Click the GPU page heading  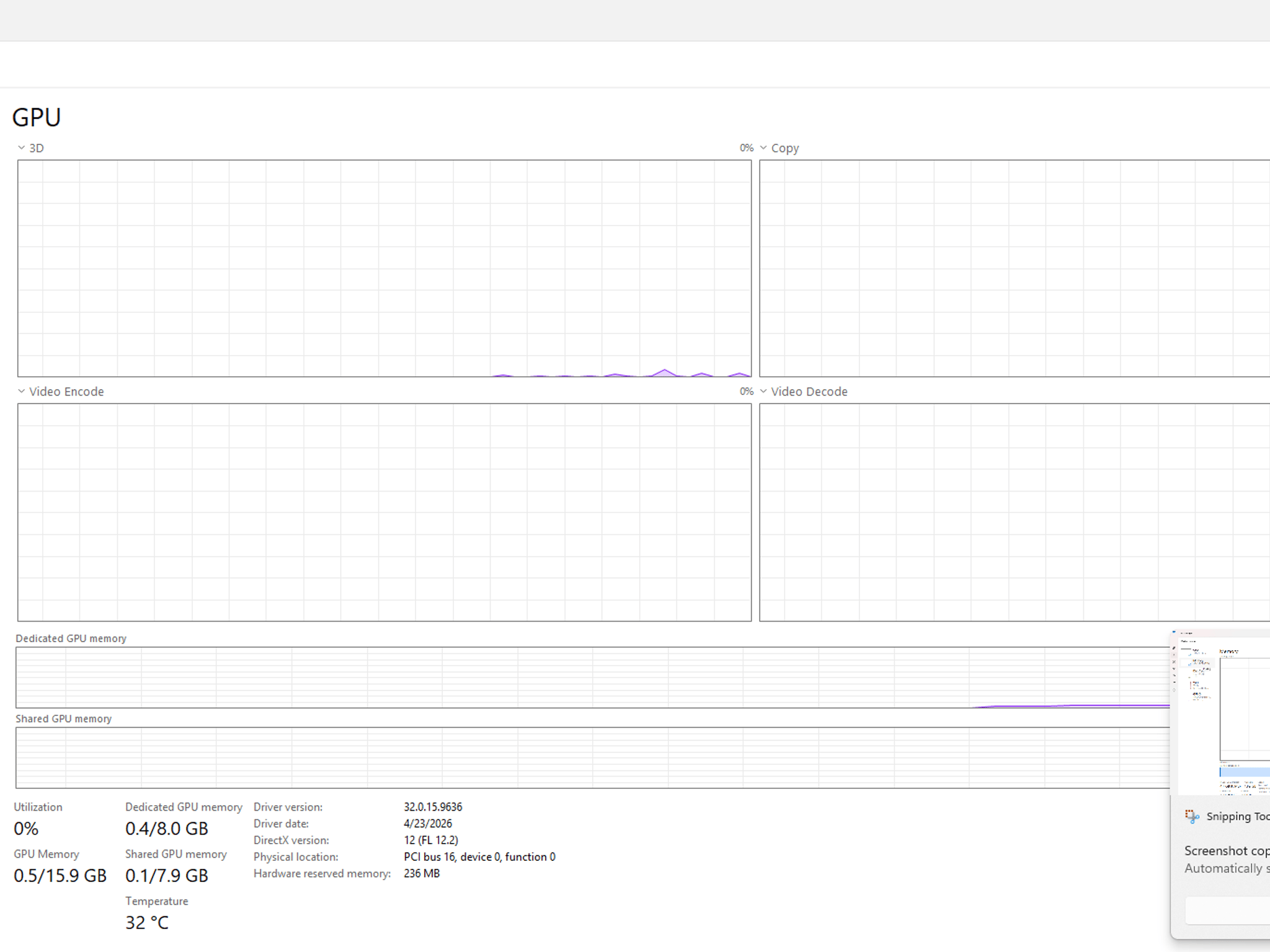click(37, 118)
